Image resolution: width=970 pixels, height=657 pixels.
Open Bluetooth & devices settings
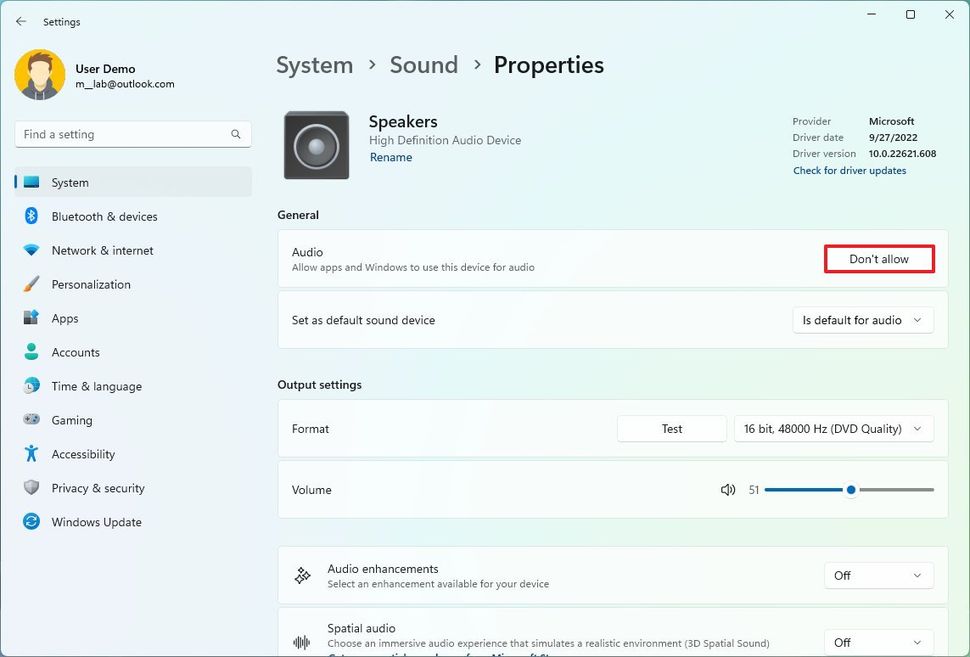[x=102, y=216]
